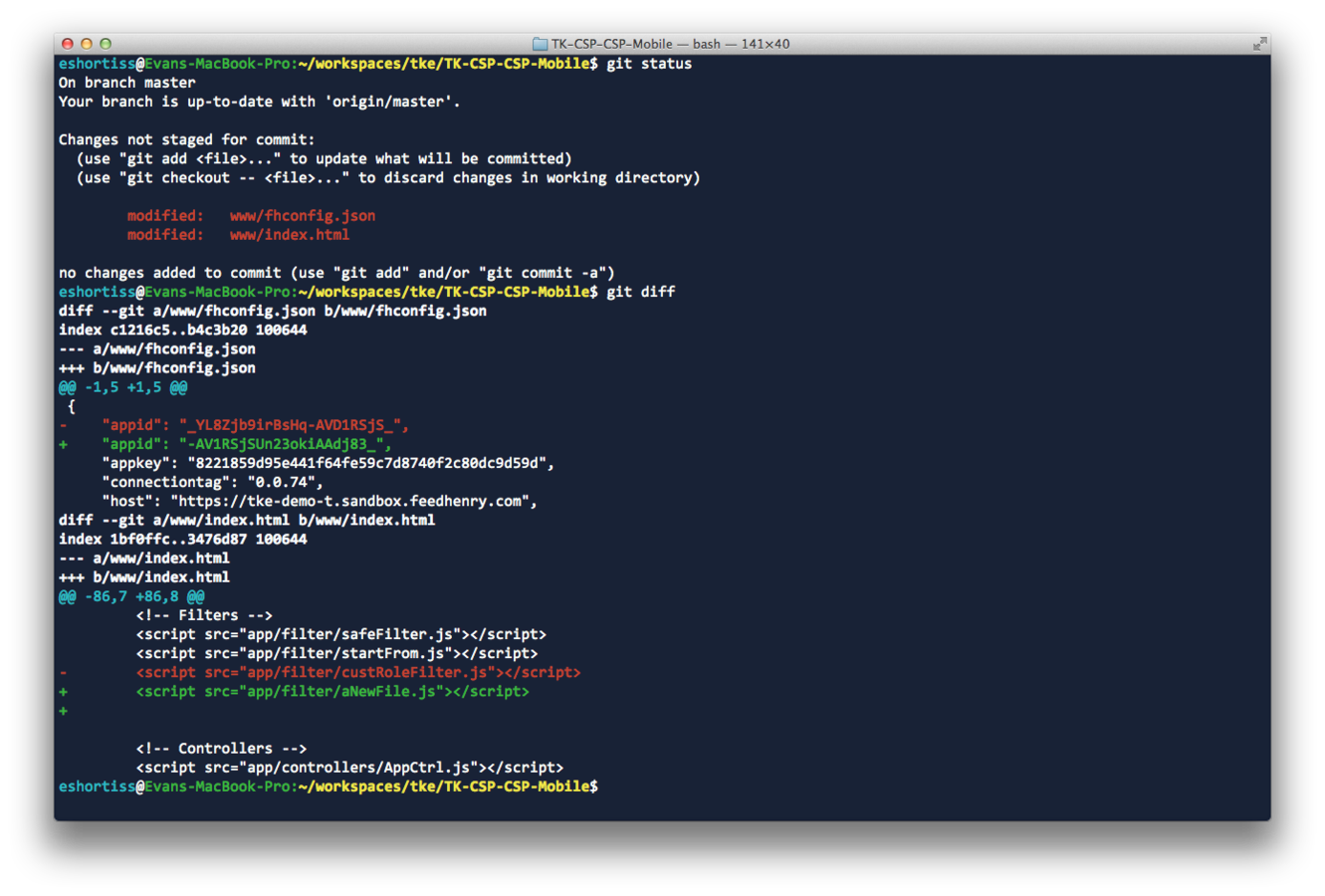The width and height of the screenshot is (1325, 896).
Task: Click the removed 'custRoleFilter.js' script line
Action: 320,672
